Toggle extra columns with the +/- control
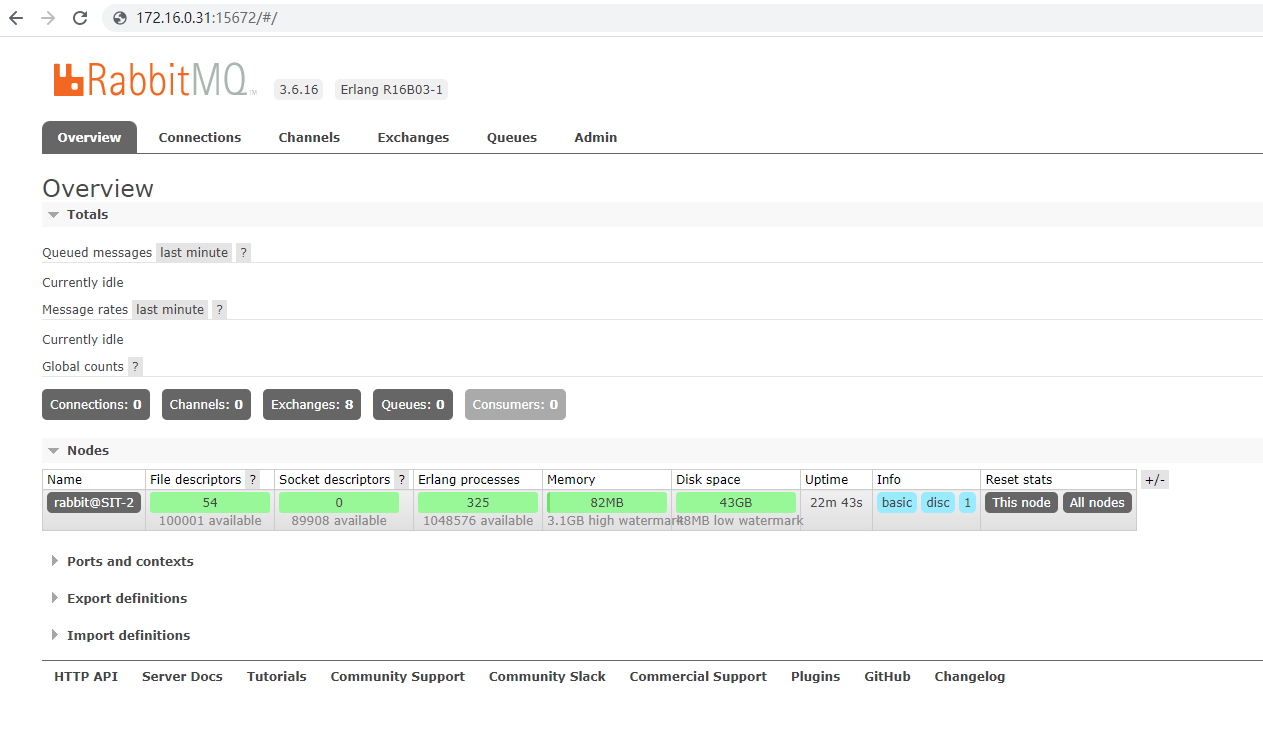 [1154, 479]
